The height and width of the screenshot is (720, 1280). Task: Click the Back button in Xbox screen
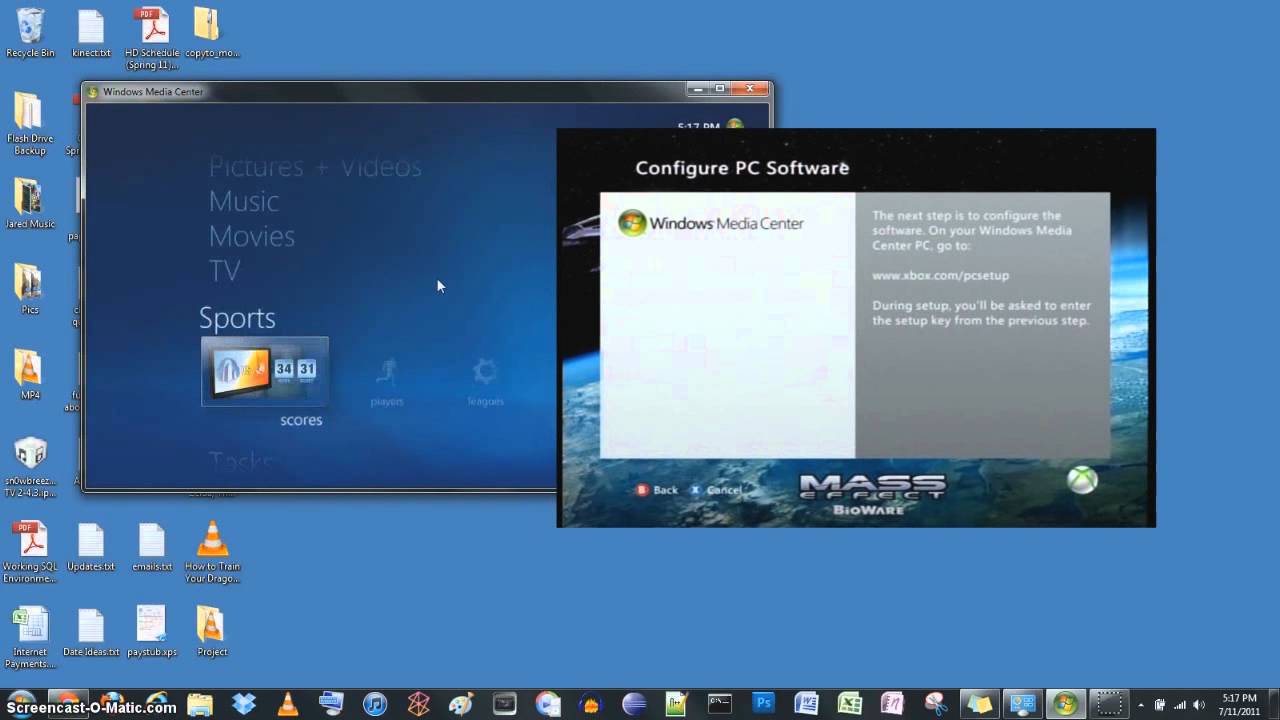(x=657, y=490)
